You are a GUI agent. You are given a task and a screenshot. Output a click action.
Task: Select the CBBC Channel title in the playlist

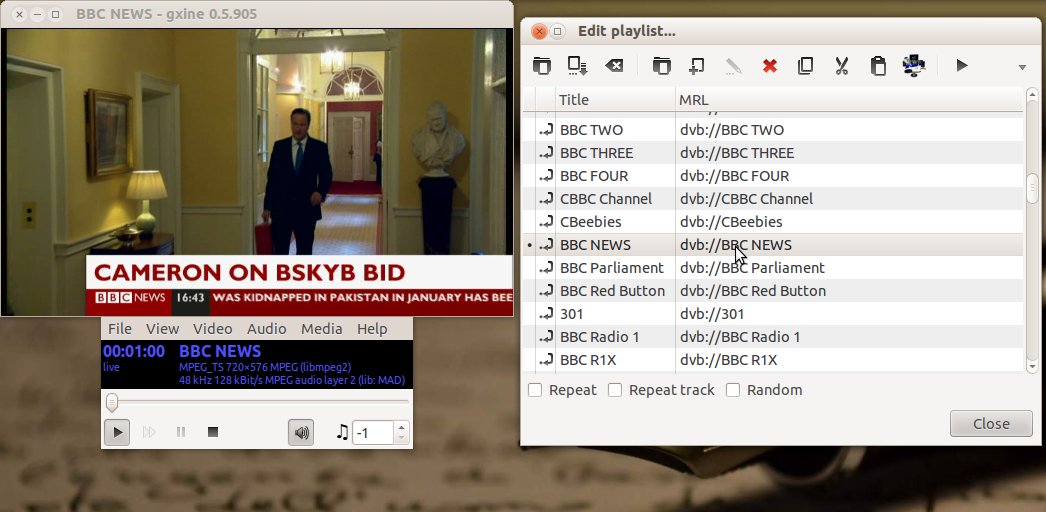[x=606, y=199]
